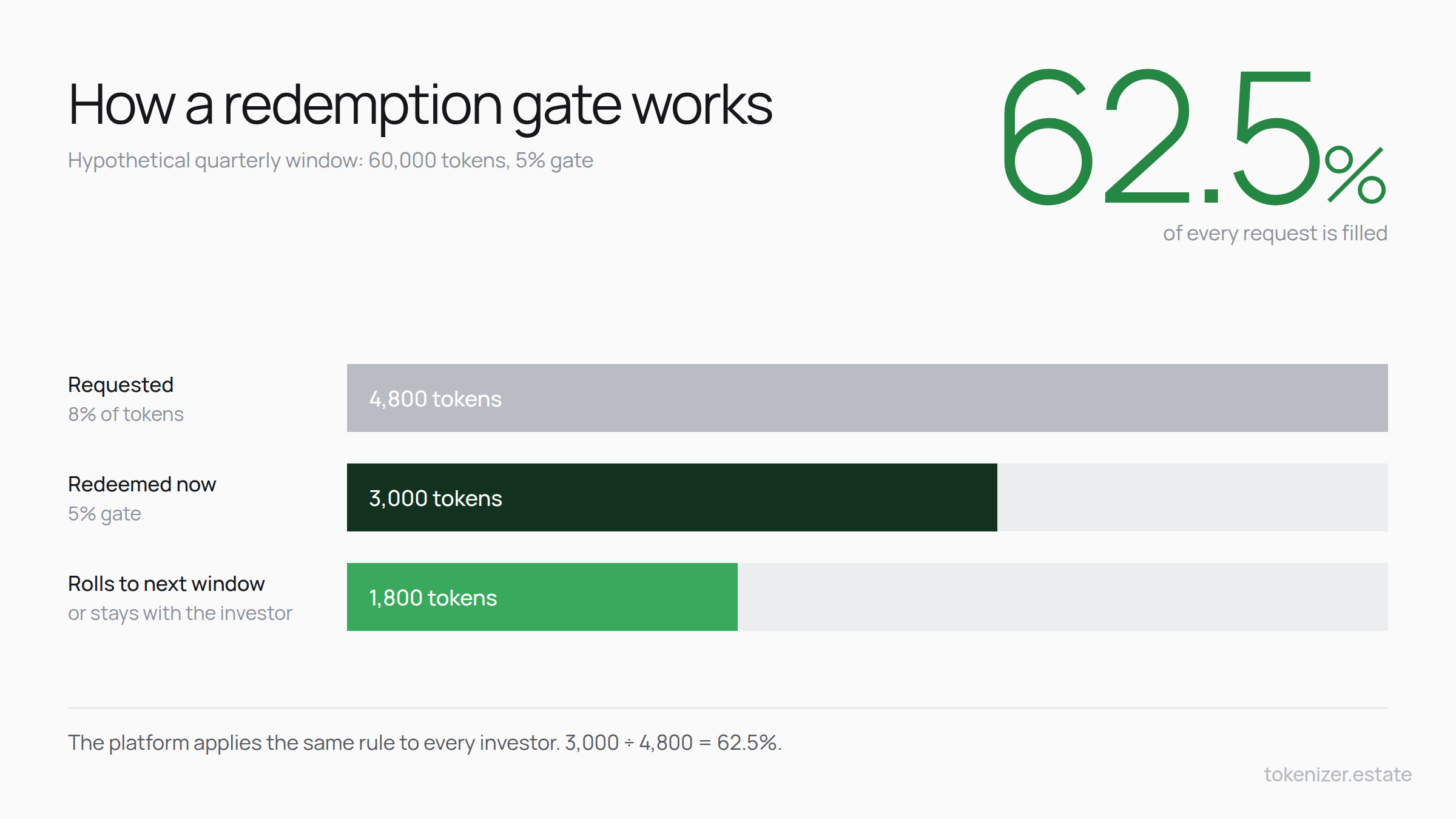Click the caption 'of every request is filled'

pyautogui.click(x=1275, y=234)
